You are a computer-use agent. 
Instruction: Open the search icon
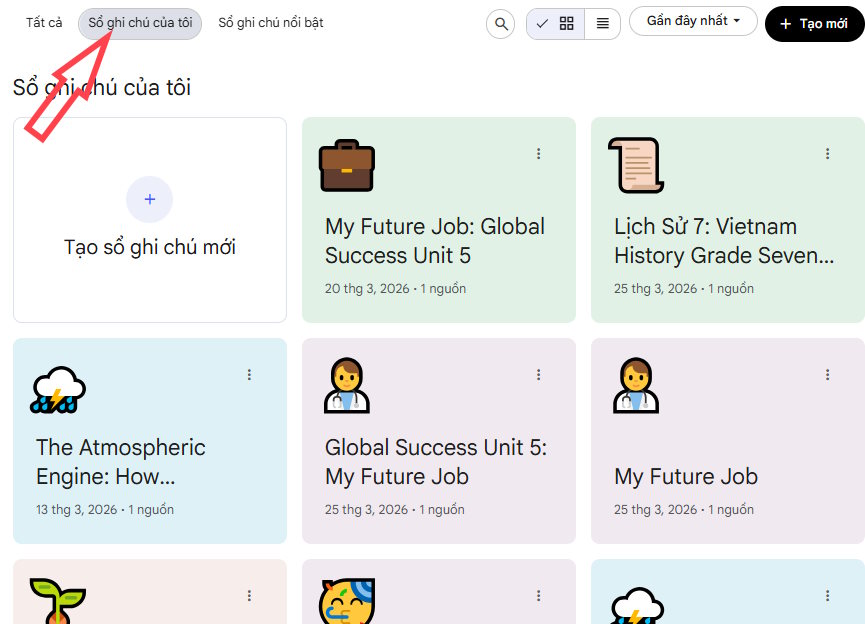[500, 23]
